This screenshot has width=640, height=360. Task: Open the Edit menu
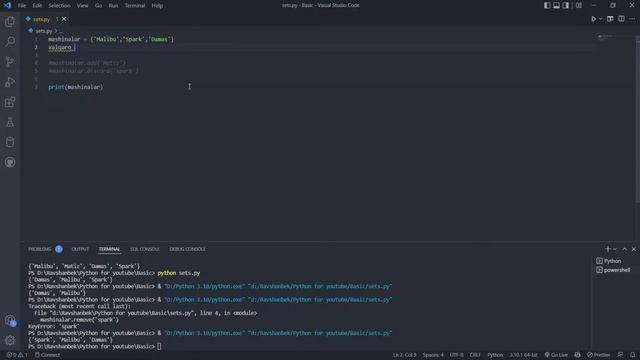pyautogui.click(x=37, y=6)
